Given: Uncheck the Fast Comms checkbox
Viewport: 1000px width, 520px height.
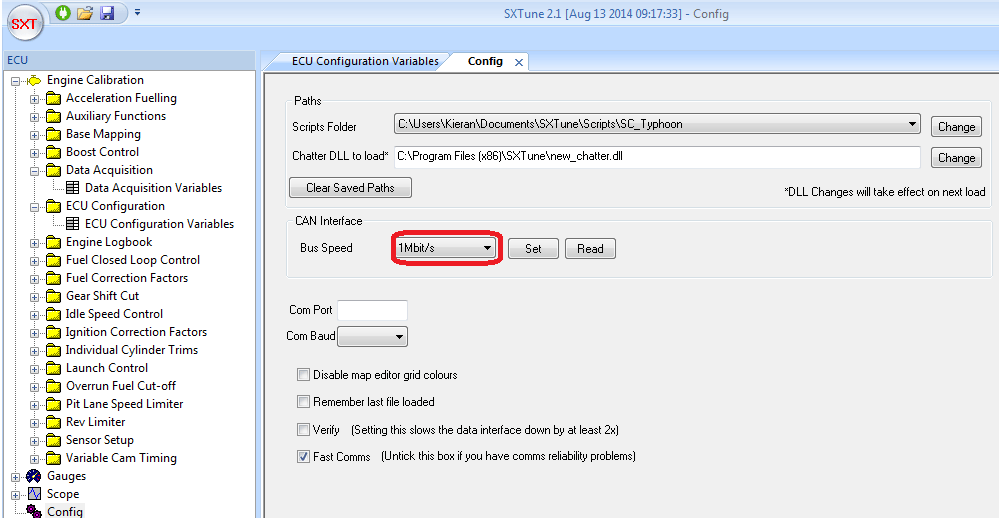Looking at the screenshot, I should [x=303, y=457].
